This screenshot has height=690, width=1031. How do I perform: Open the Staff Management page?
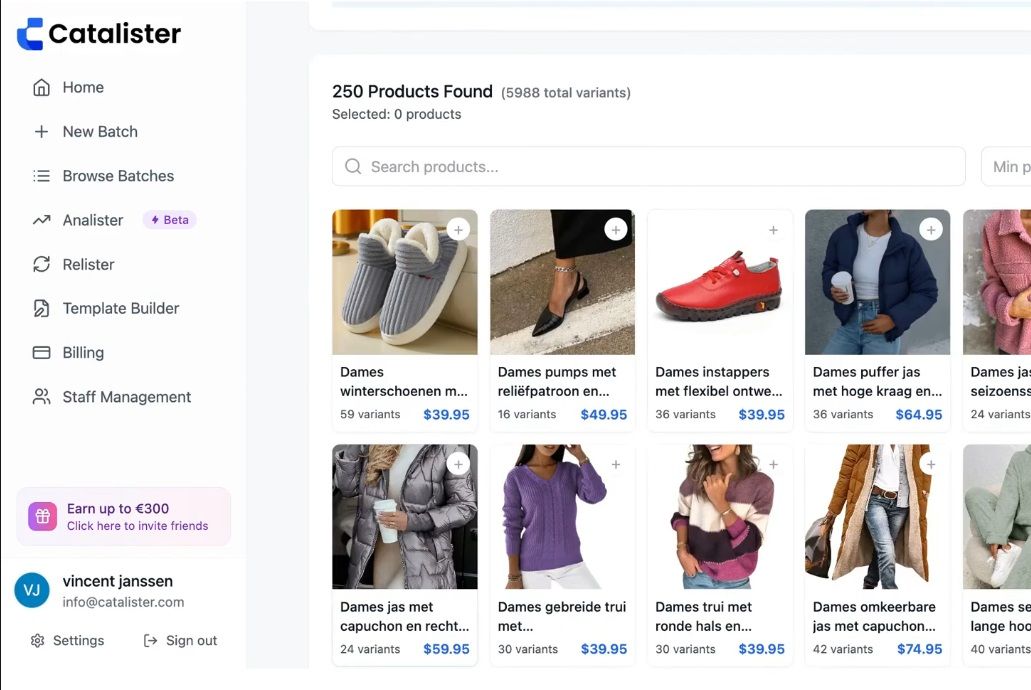[126, 397]
